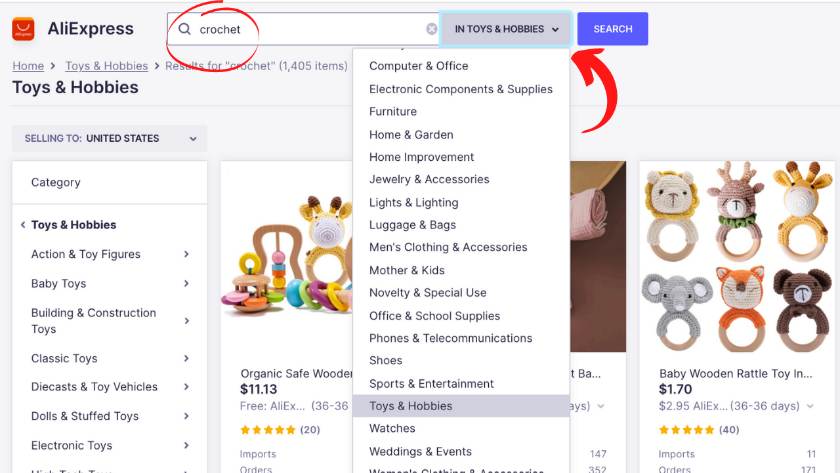
Task: Click the Category panel header
Action: tap(109, 183)
